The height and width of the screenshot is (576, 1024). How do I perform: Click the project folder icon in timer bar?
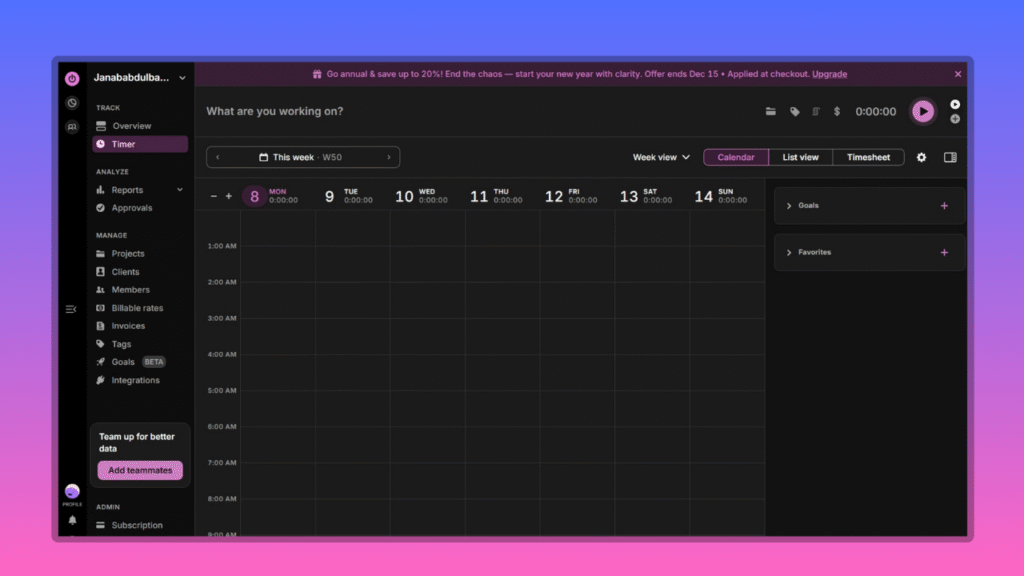(771, 112)
